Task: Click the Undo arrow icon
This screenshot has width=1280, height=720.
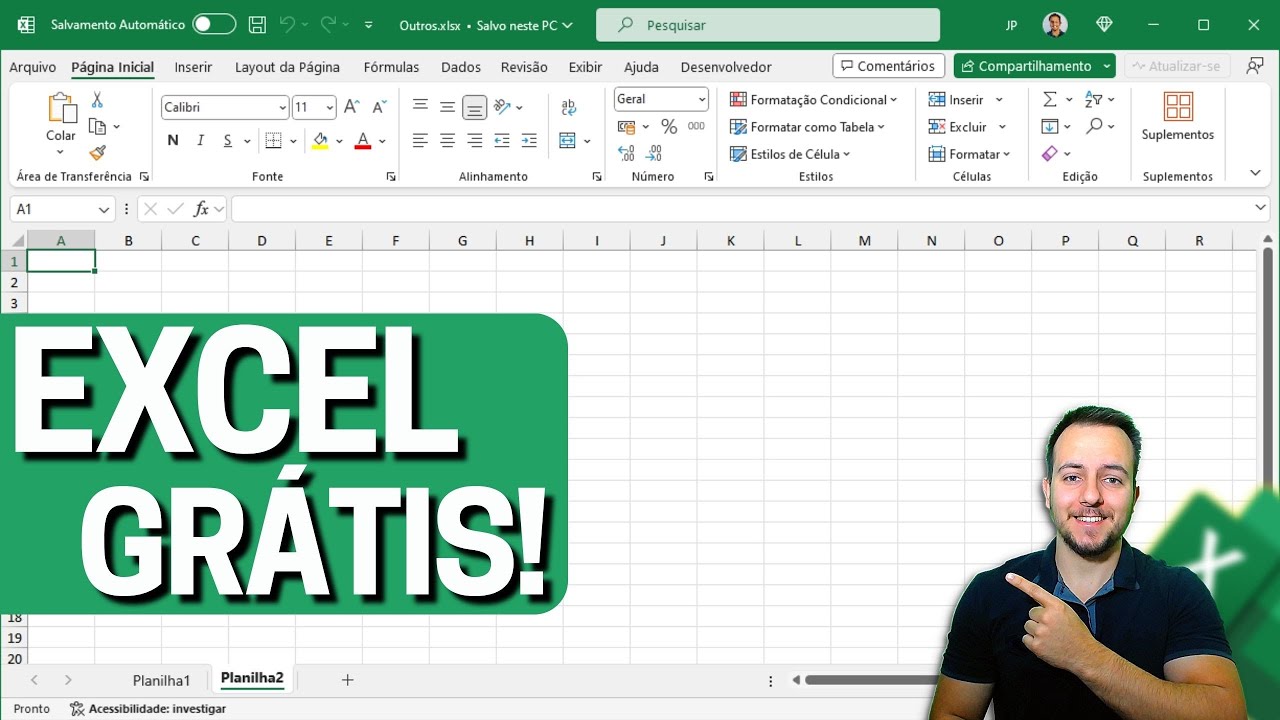Action: (288, 25)
